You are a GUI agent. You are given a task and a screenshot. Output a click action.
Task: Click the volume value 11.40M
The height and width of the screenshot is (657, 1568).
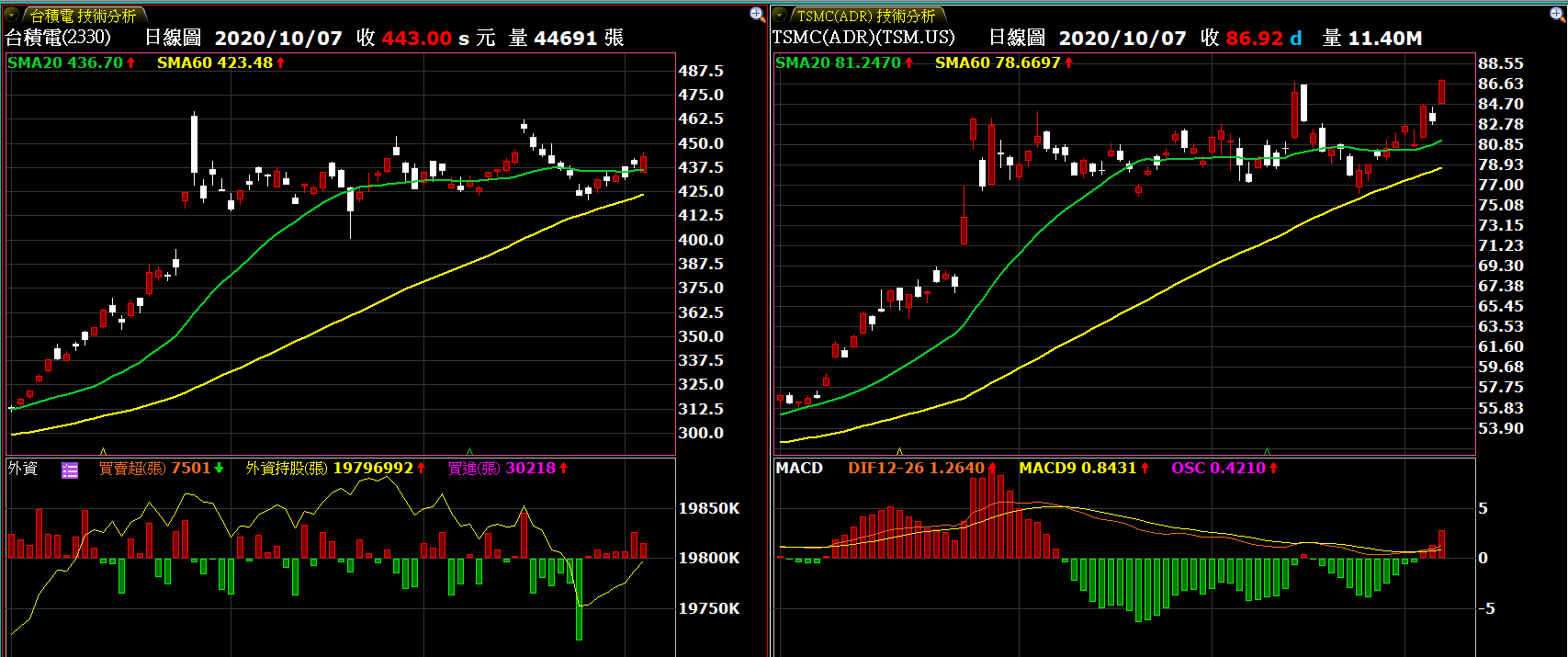1385,39
